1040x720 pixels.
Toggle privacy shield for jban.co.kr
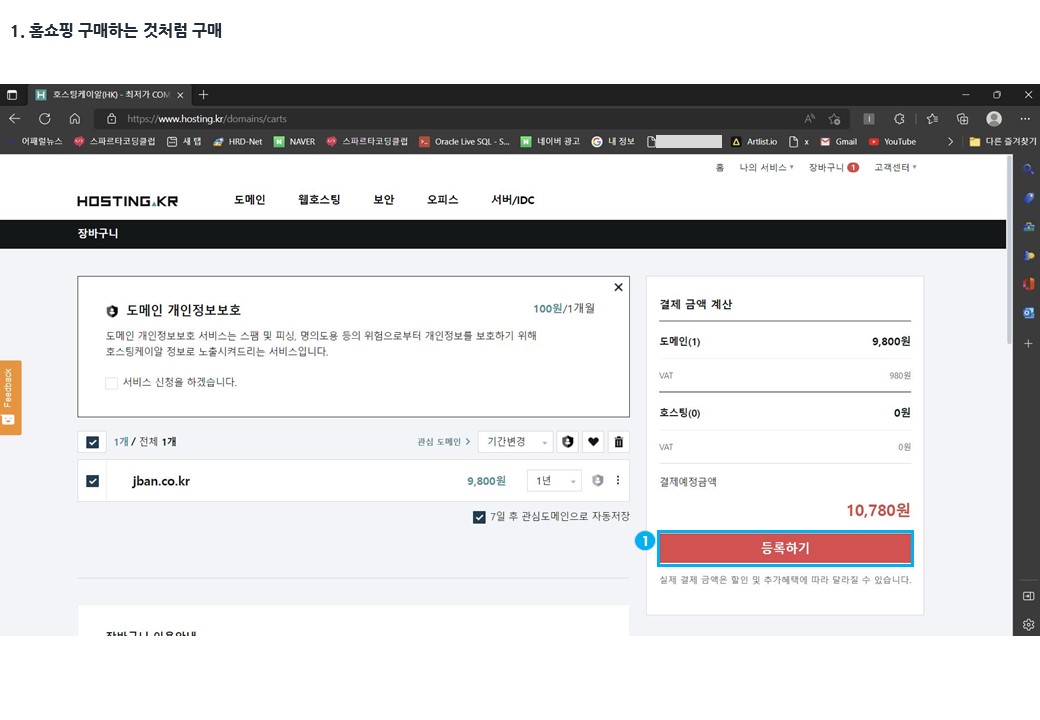[598, 481]
